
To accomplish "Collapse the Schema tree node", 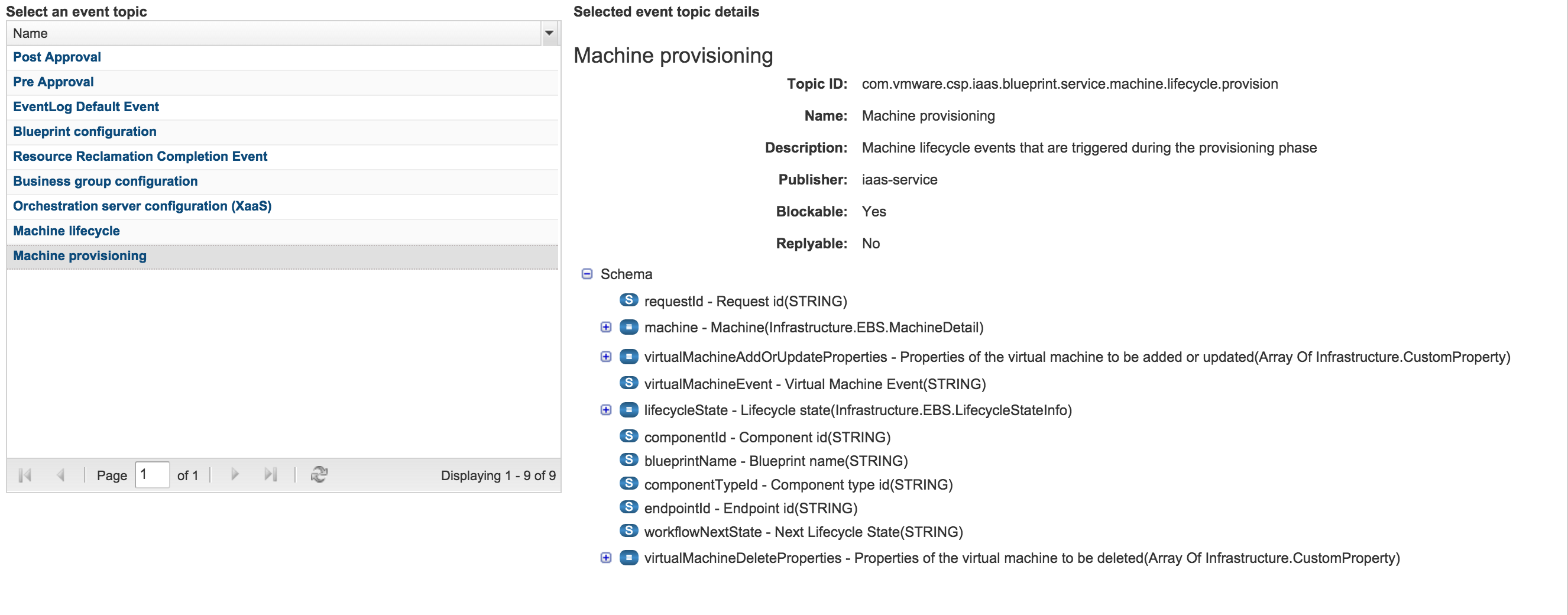I will pyautogui.click(x=587, y=274).
